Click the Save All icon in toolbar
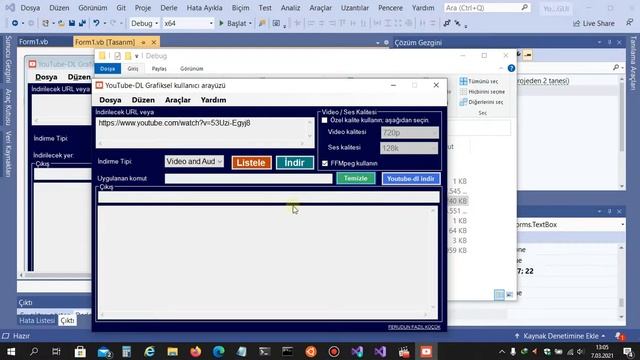 click(82, 23)
